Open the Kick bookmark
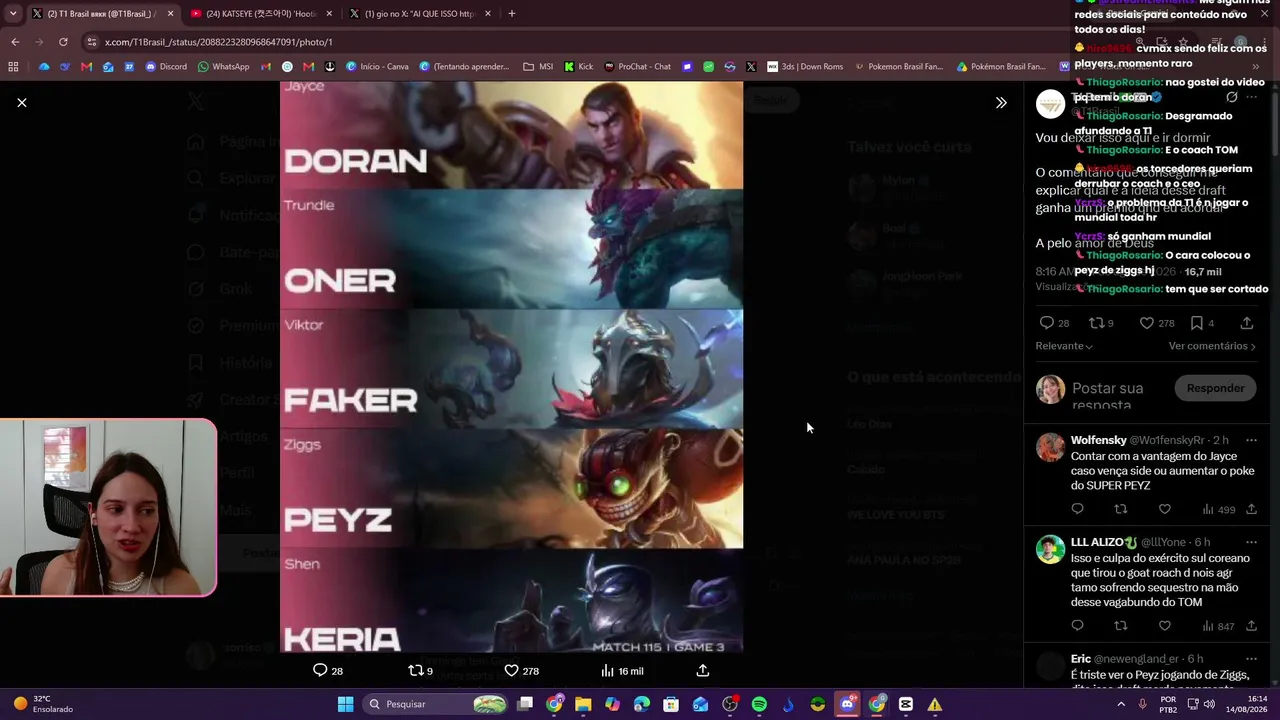This screenshot has height=720, width=1280. (x=579, y=67)
